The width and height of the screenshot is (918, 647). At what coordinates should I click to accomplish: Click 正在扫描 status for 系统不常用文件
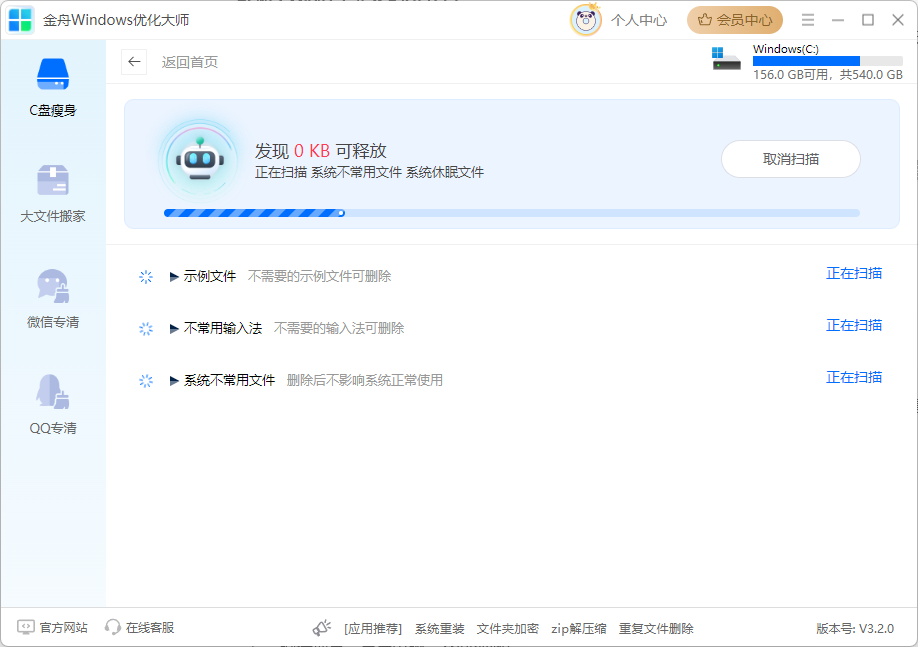pyautogui.click(x=854, y=378)
